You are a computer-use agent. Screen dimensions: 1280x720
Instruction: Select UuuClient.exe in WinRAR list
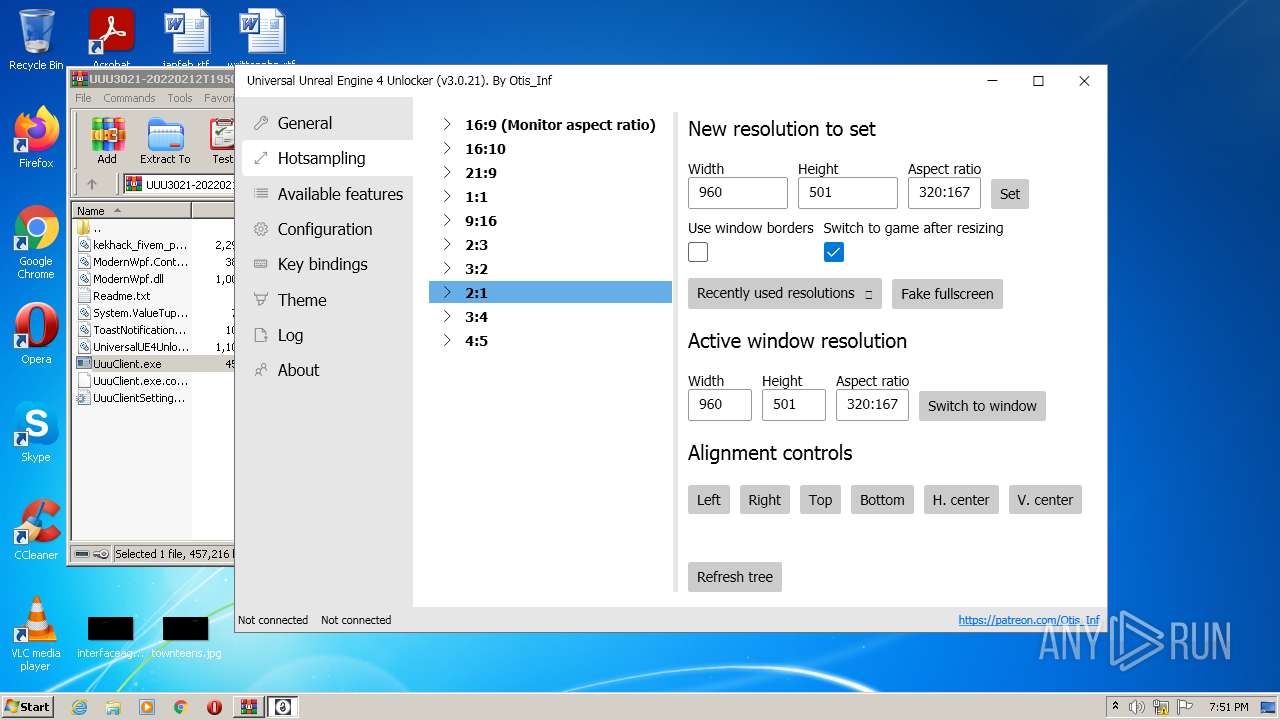coord(126,364)
